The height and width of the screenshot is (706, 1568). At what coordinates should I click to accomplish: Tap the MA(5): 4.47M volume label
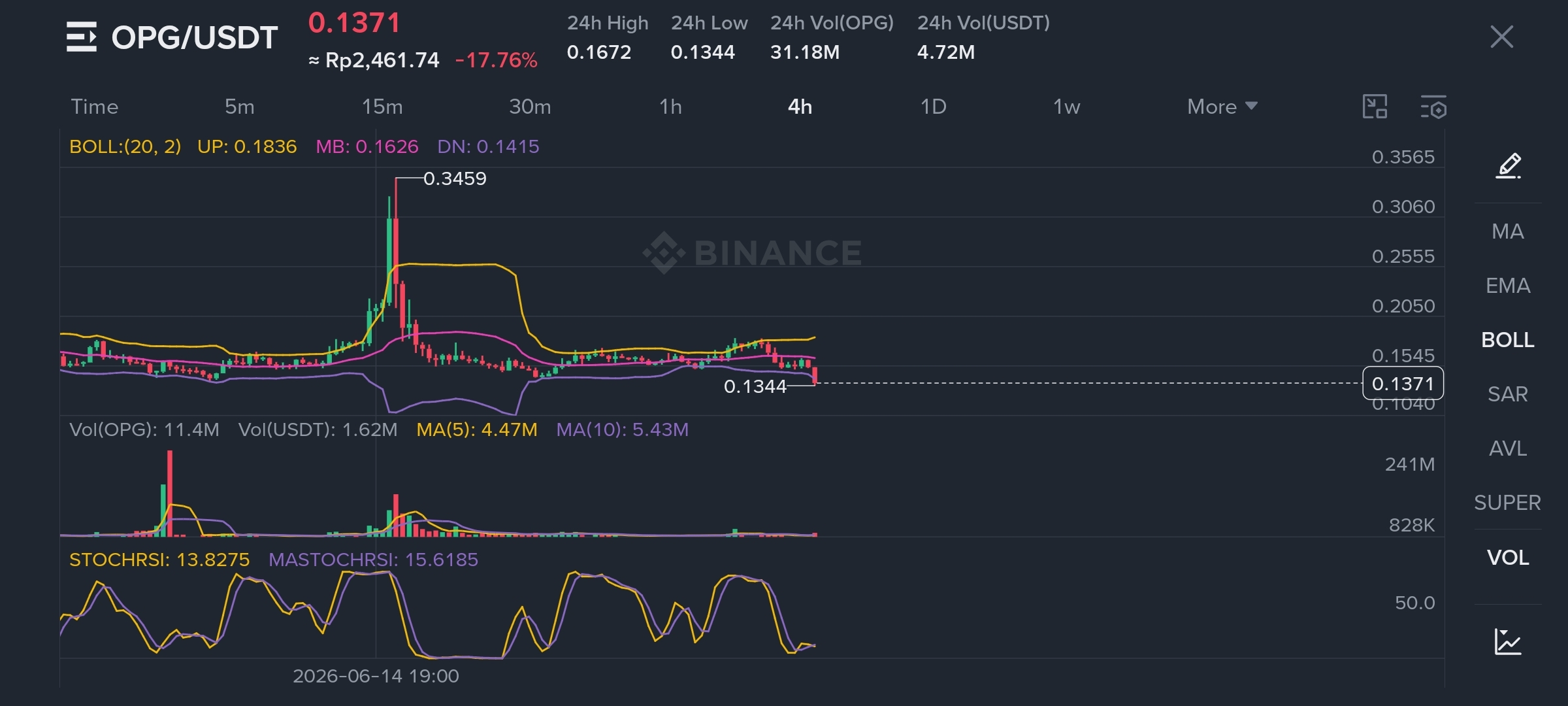(x=477, y=429)
